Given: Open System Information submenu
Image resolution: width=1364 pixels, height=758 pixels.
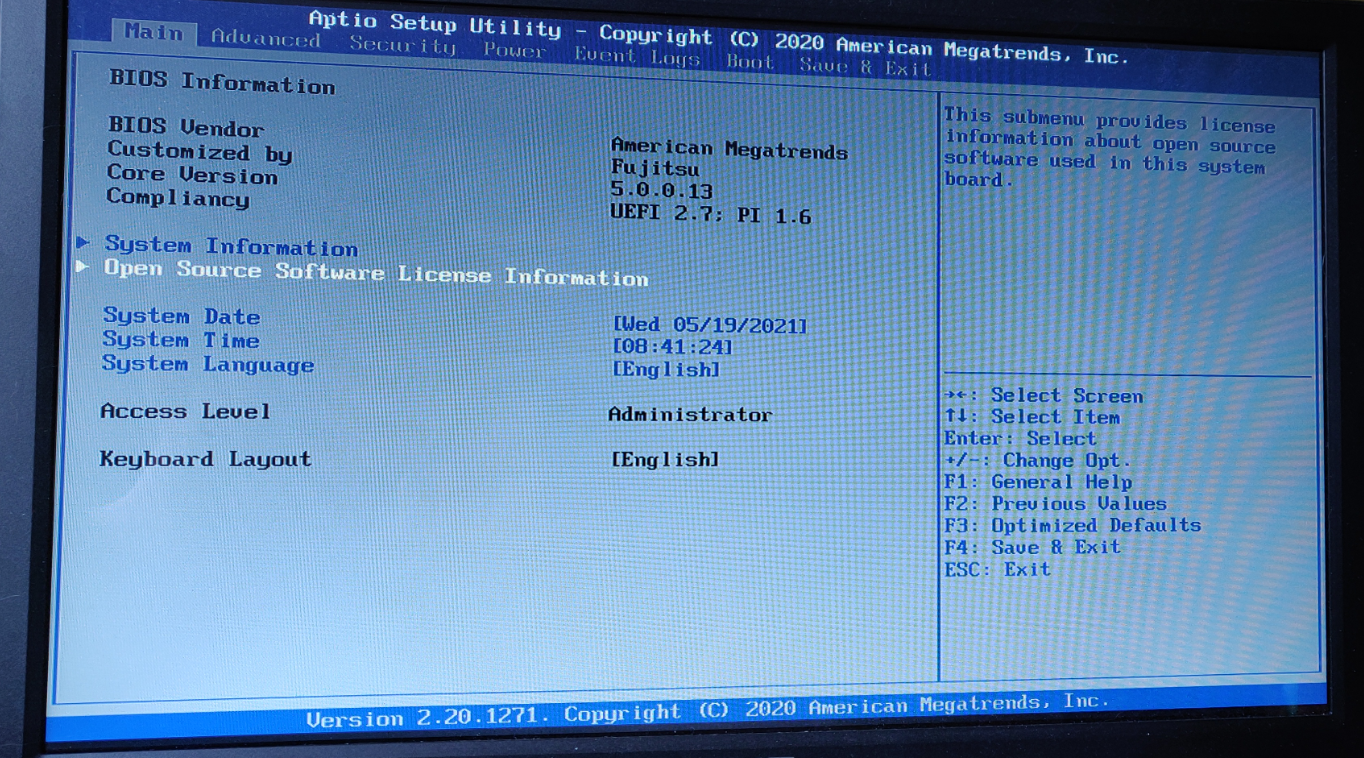Looking at the screenshot, I should (x=231, y=246).
